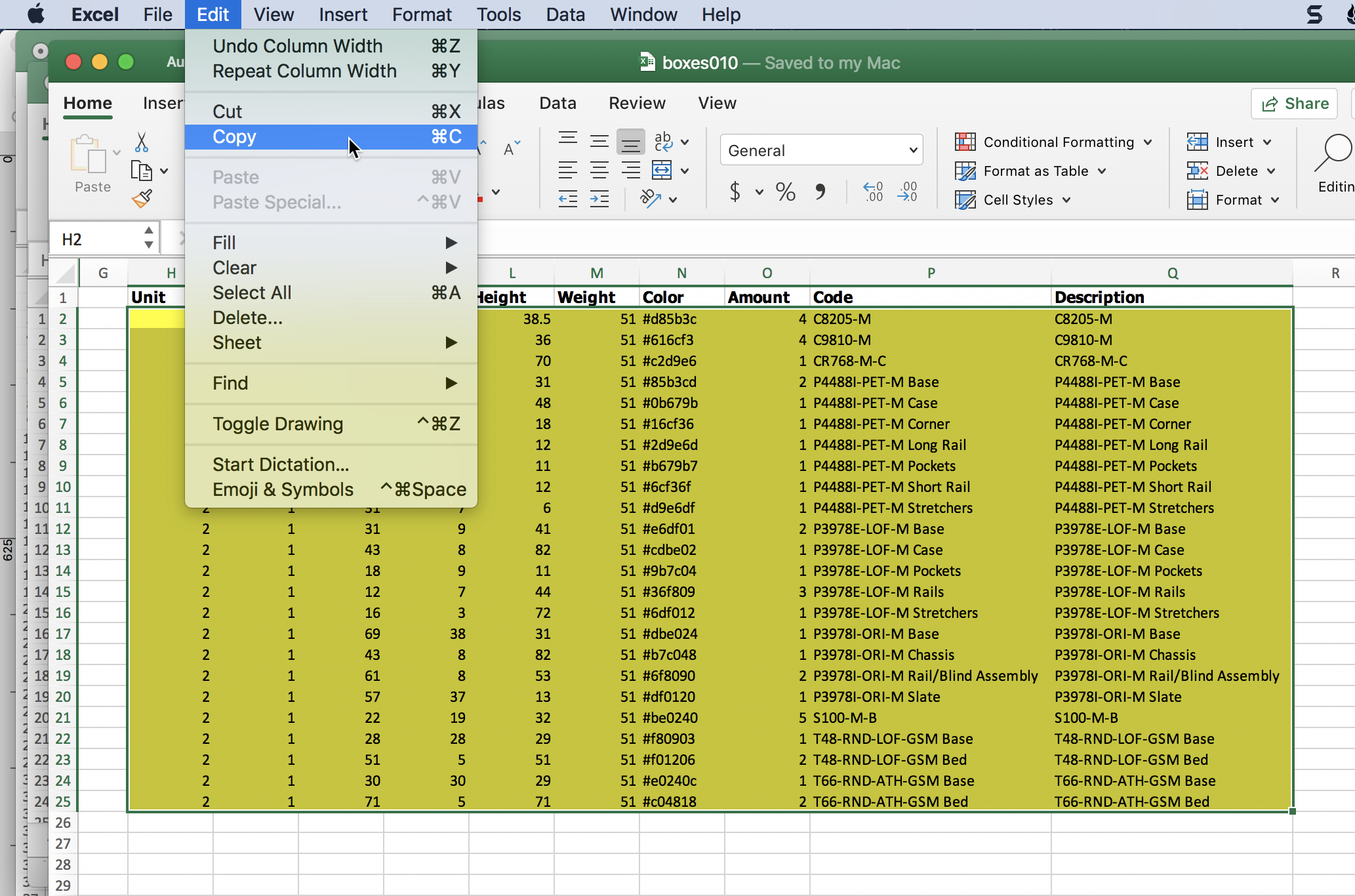This screenshot has height=896, width=1355.
Task: Click the Comma Style icon
Action: (x=820, y=192)
